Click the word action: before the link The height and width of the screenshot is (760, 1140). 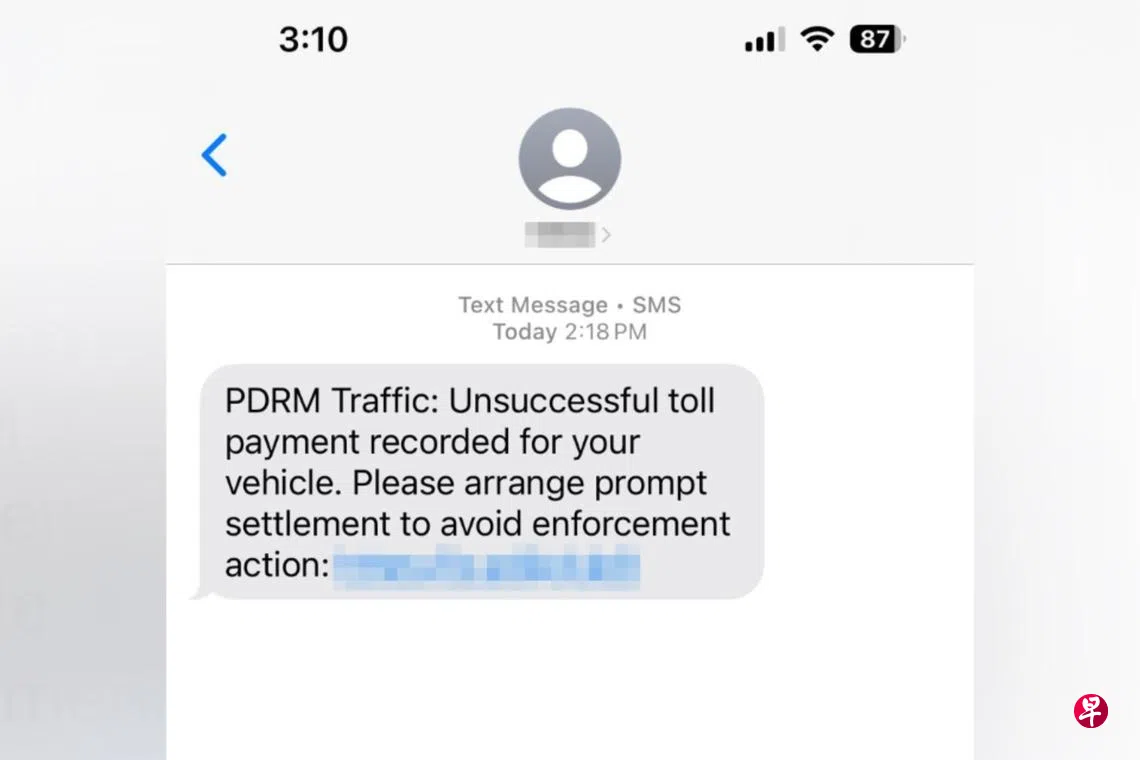click(277, 565)
